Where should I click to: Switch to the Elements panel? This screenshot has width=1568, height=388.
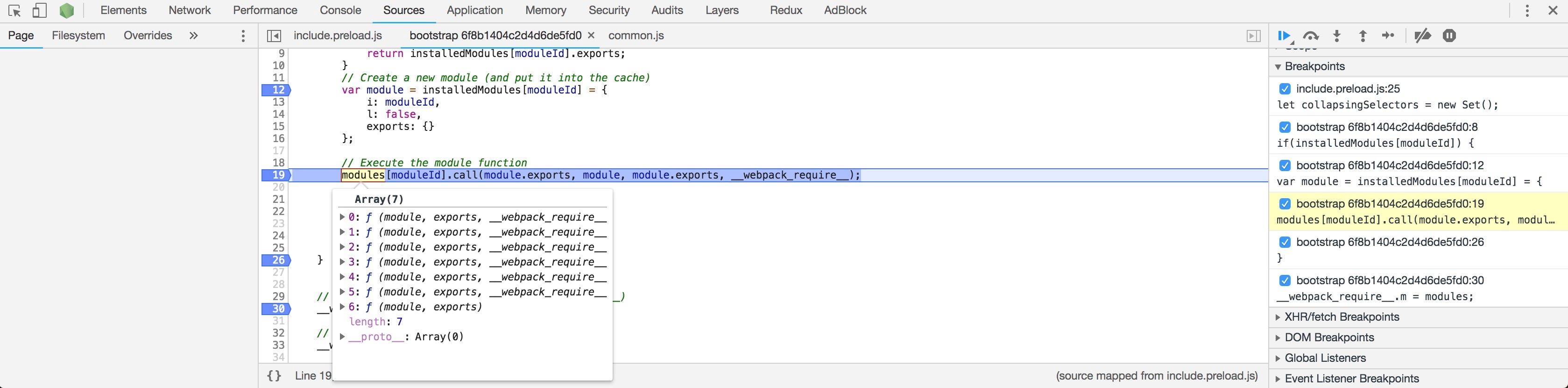[124, 10]
